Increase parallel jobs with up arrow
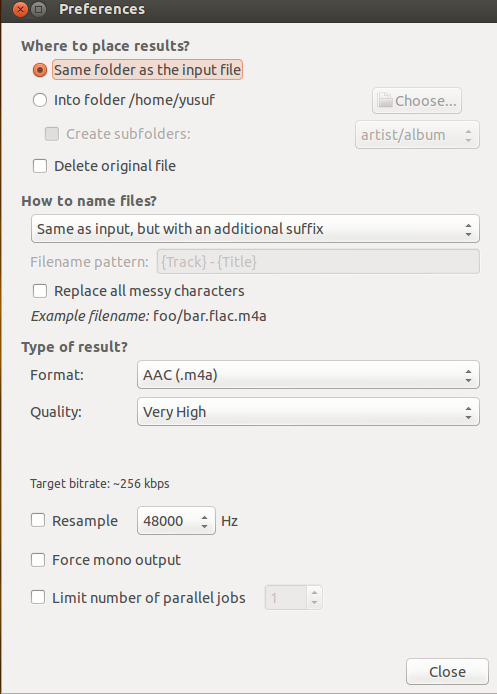This screenshot has width=497, height=694. 314,592
